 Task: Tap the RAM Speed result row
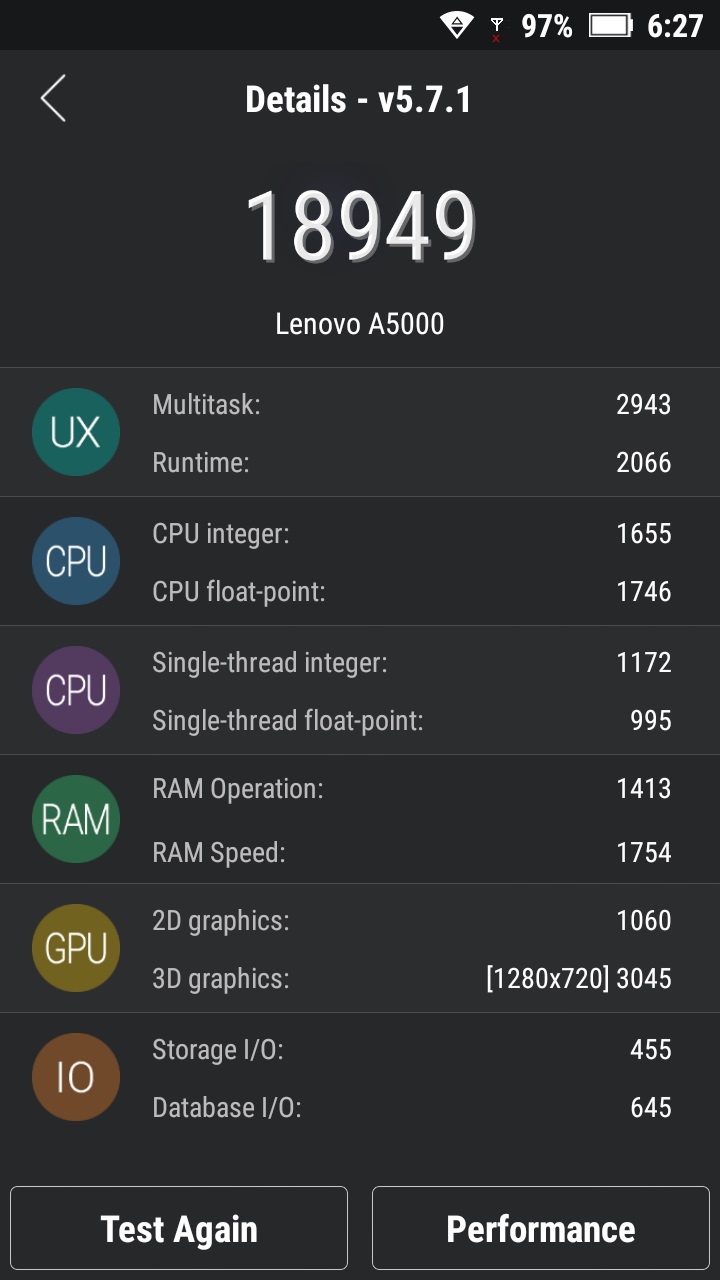click(x=410, y=852)
